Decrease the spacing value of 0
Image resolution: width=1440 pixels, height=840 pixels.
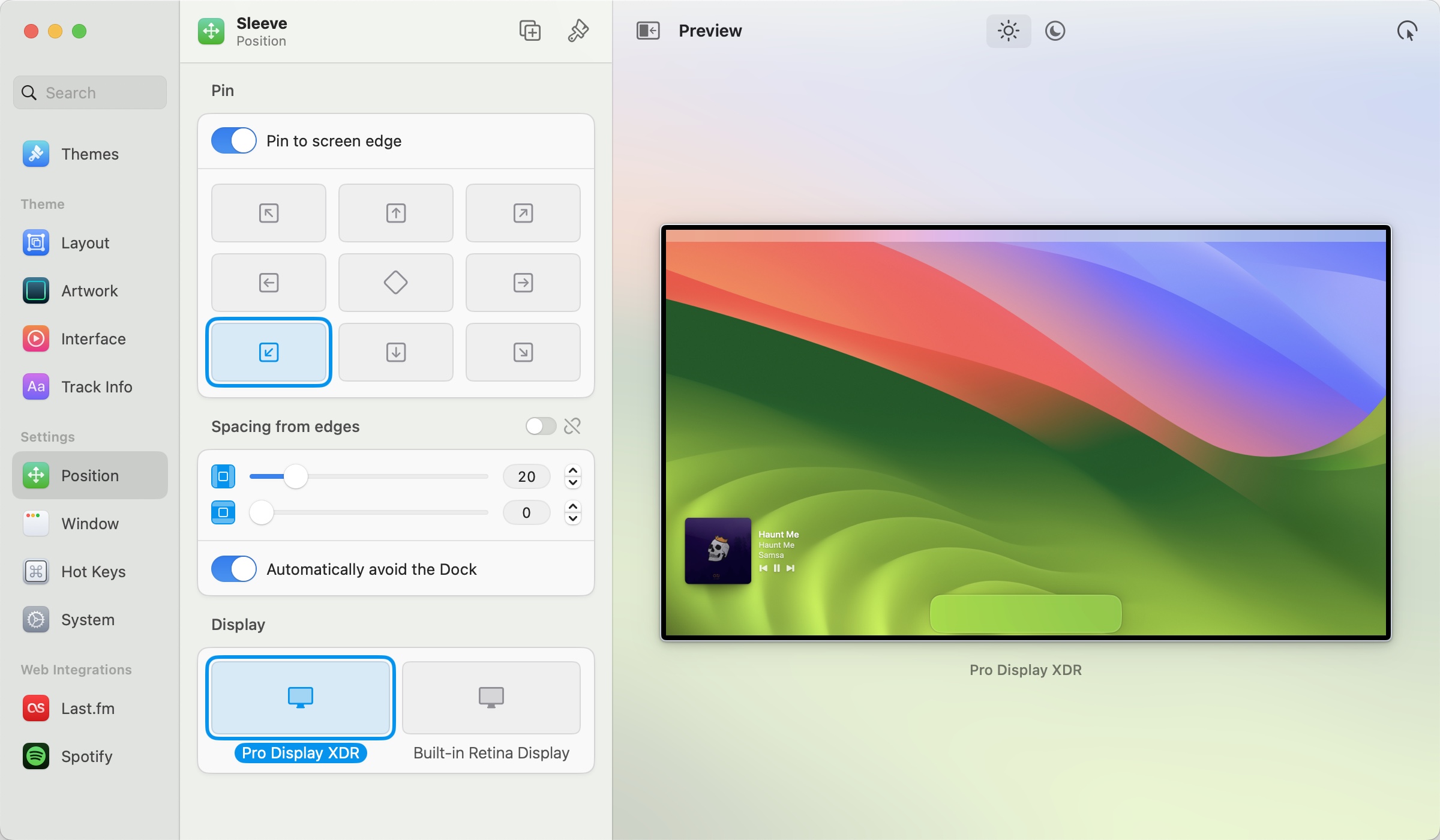[x=573, y=518]
